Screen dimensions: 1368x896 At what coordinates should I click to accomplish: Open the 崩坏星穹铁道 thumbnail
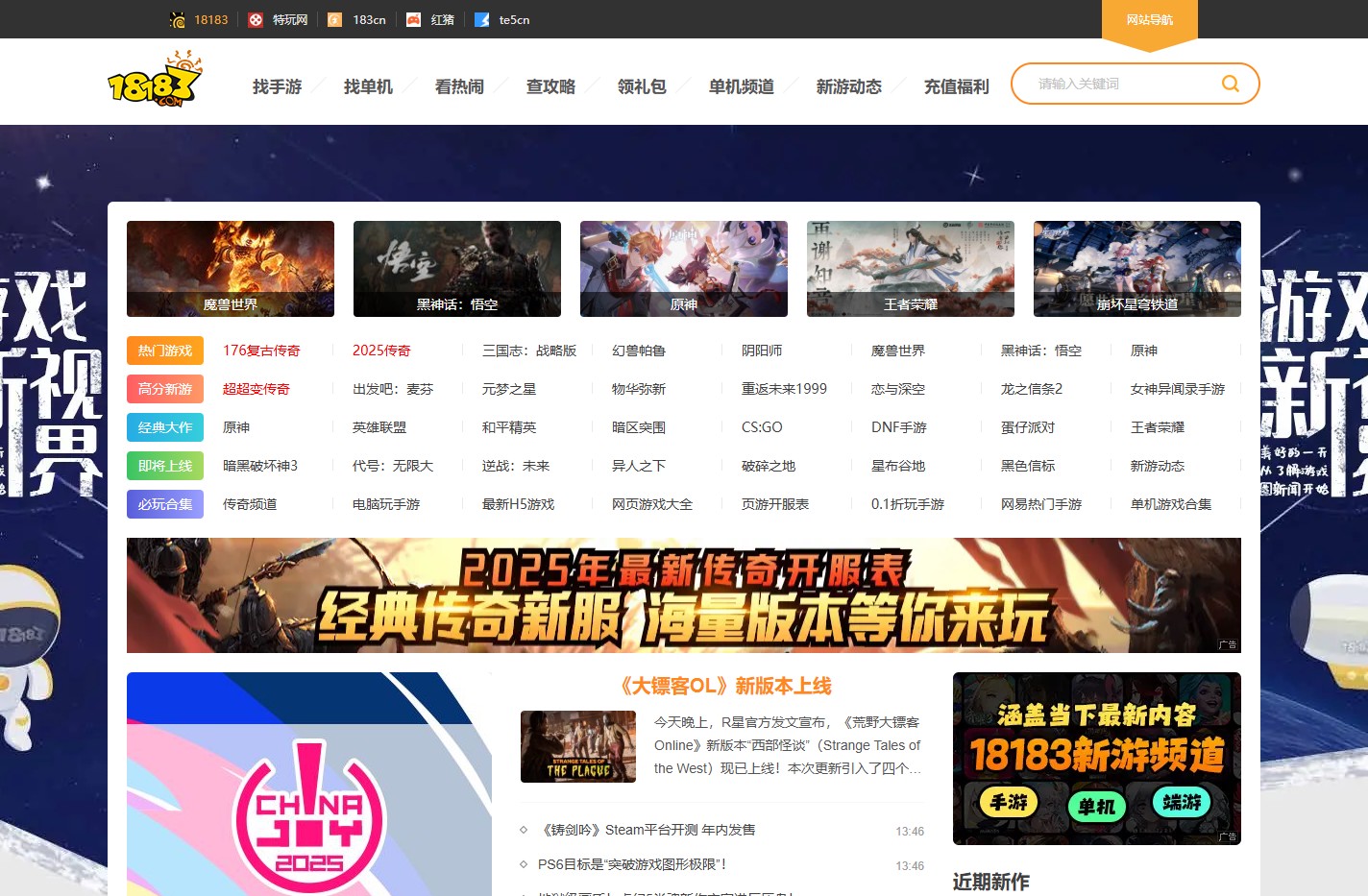(1137, 269)
